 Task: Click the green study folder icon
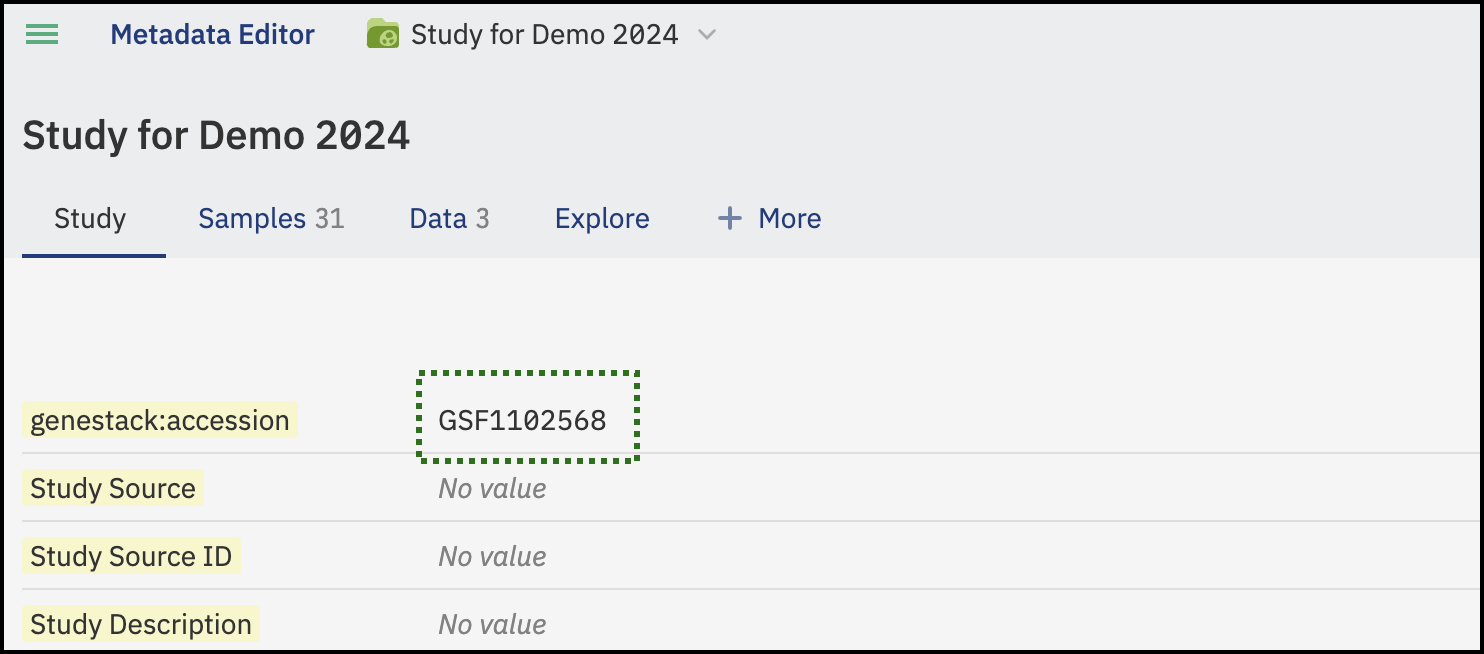[x=383, y=35]
